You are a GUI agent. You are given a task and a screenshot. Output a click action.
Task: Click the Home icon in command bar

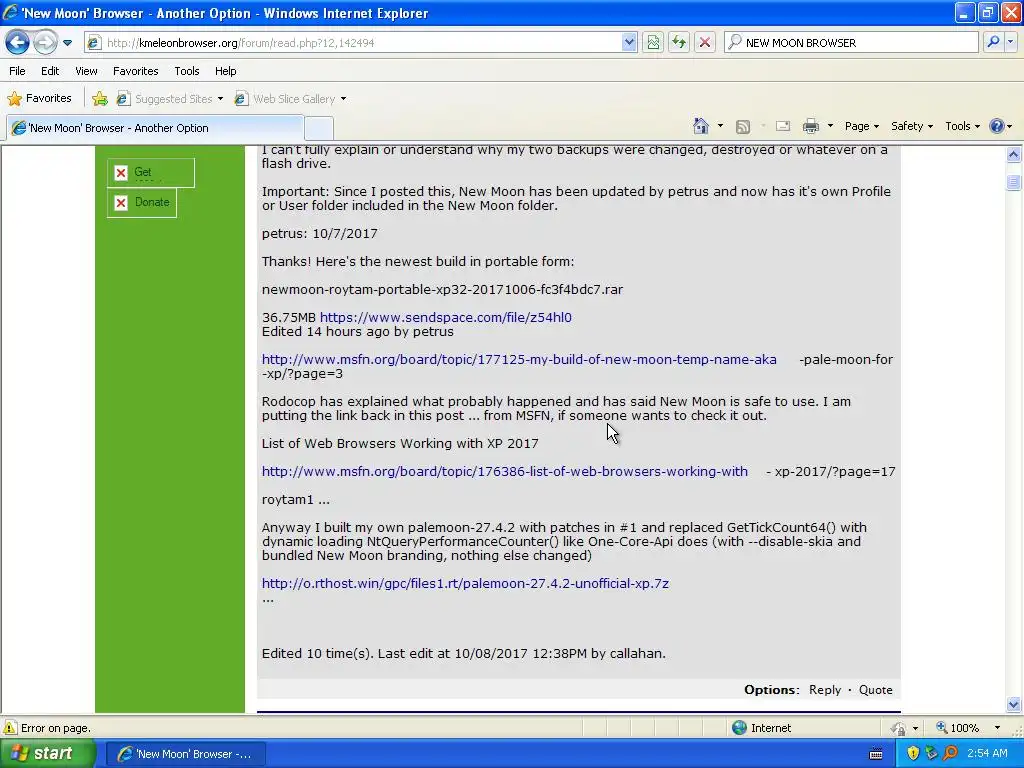pyautogui.click(x=701, y=126)
